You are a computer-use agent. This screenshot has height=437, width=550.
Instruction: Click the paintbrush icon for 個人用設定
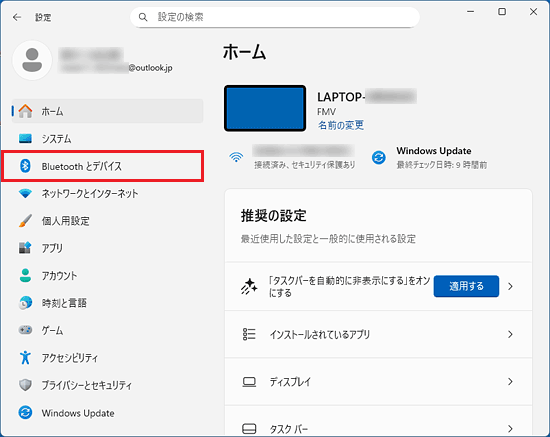click(x=25, y=221)
